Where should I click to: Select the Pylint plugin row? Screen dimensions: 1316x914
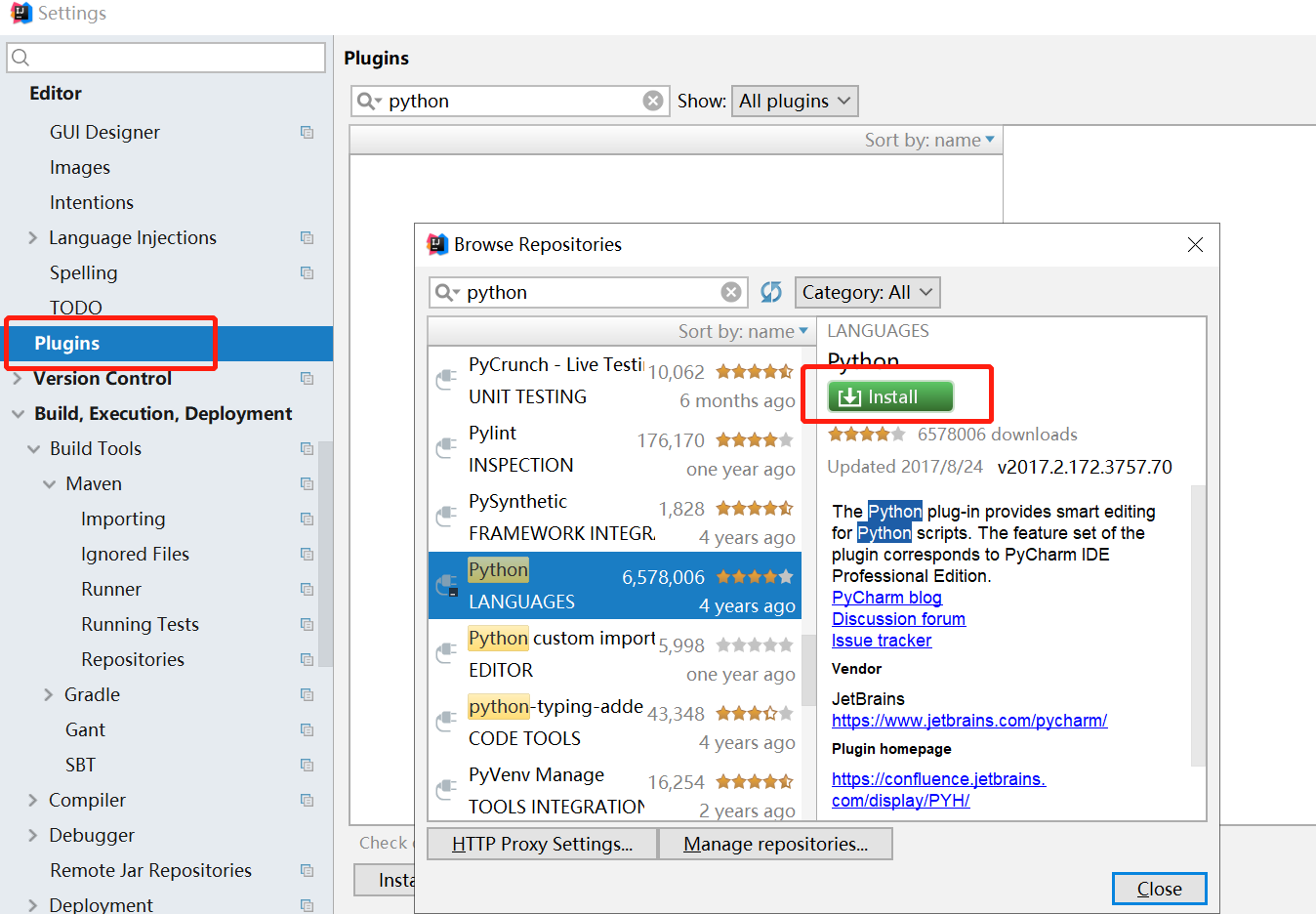pos(615,449)
